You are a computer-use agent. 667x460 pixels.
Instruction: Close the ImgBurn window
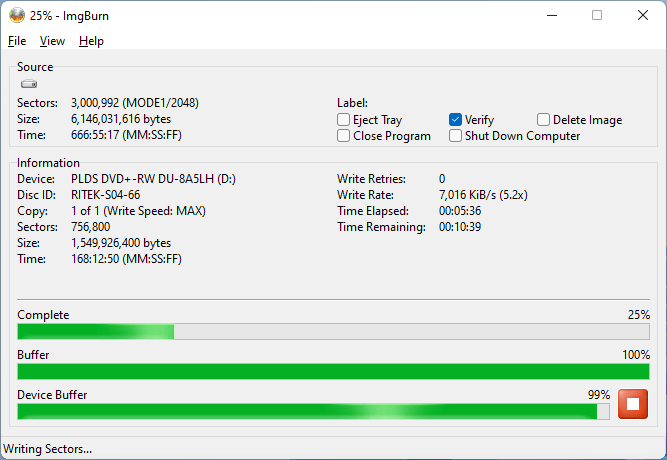(x=643, y=15)
